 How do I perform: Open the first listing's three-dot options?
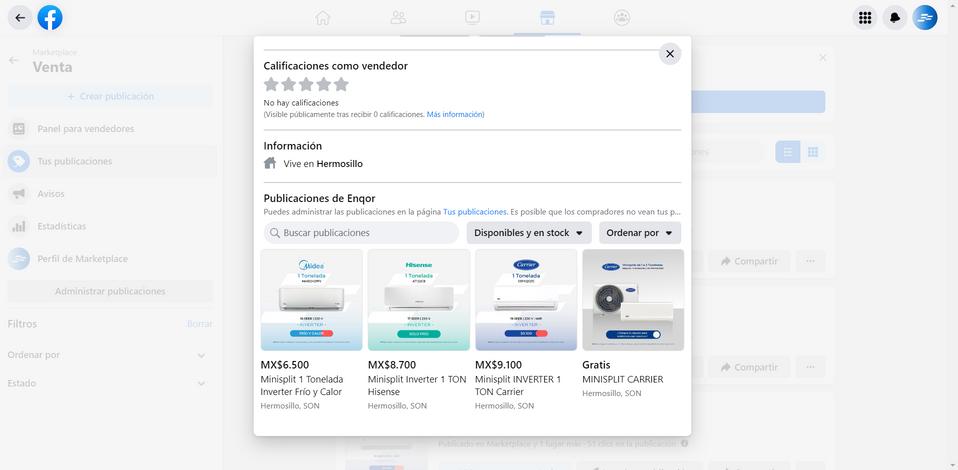click(x=810, y=261)
